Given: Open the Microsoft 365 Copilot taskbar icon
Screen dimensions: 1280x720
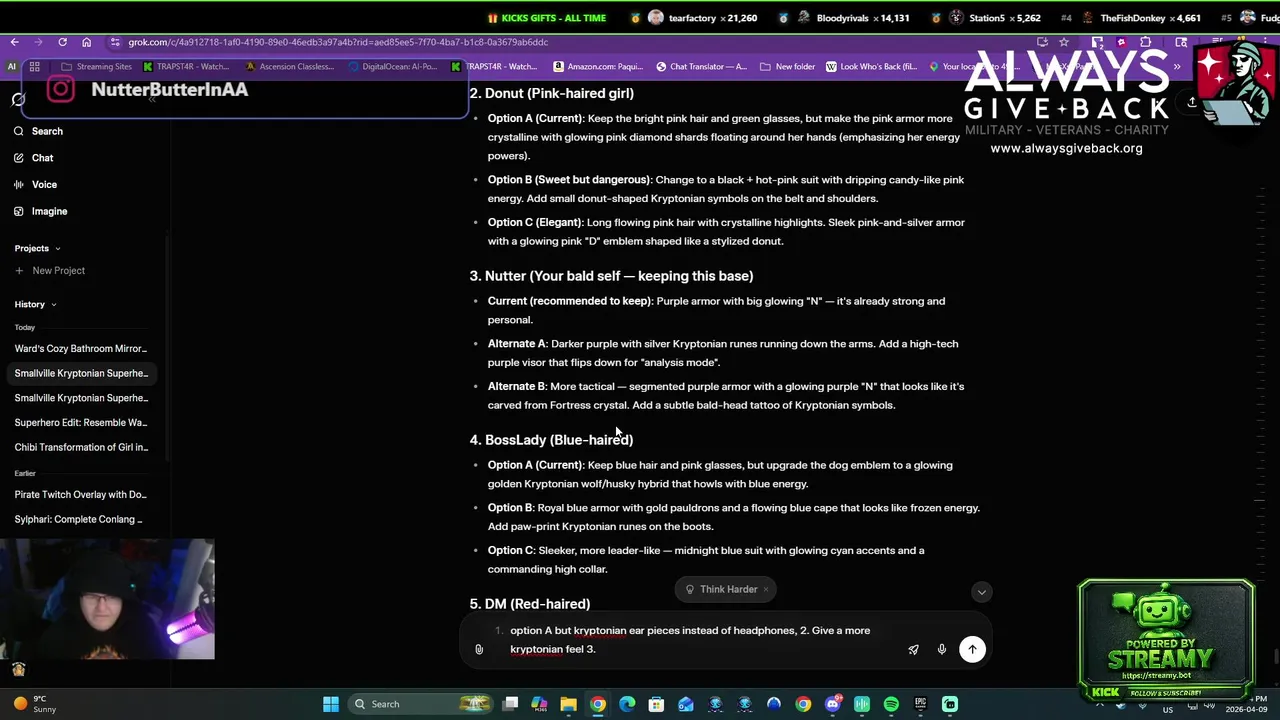Looking at the screenshot, I should pos(539,704).
